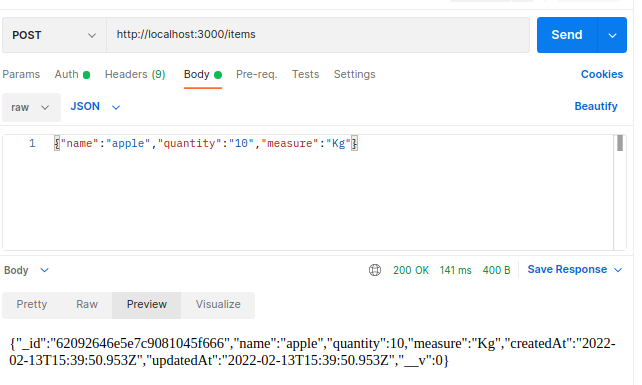
Task: Select the request Body tab
Action: click(x=203, y=74)
